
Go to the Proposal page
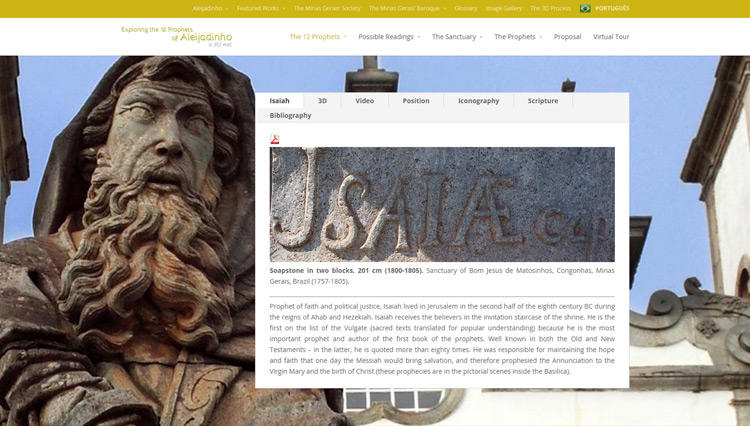(x=567, y=37)
